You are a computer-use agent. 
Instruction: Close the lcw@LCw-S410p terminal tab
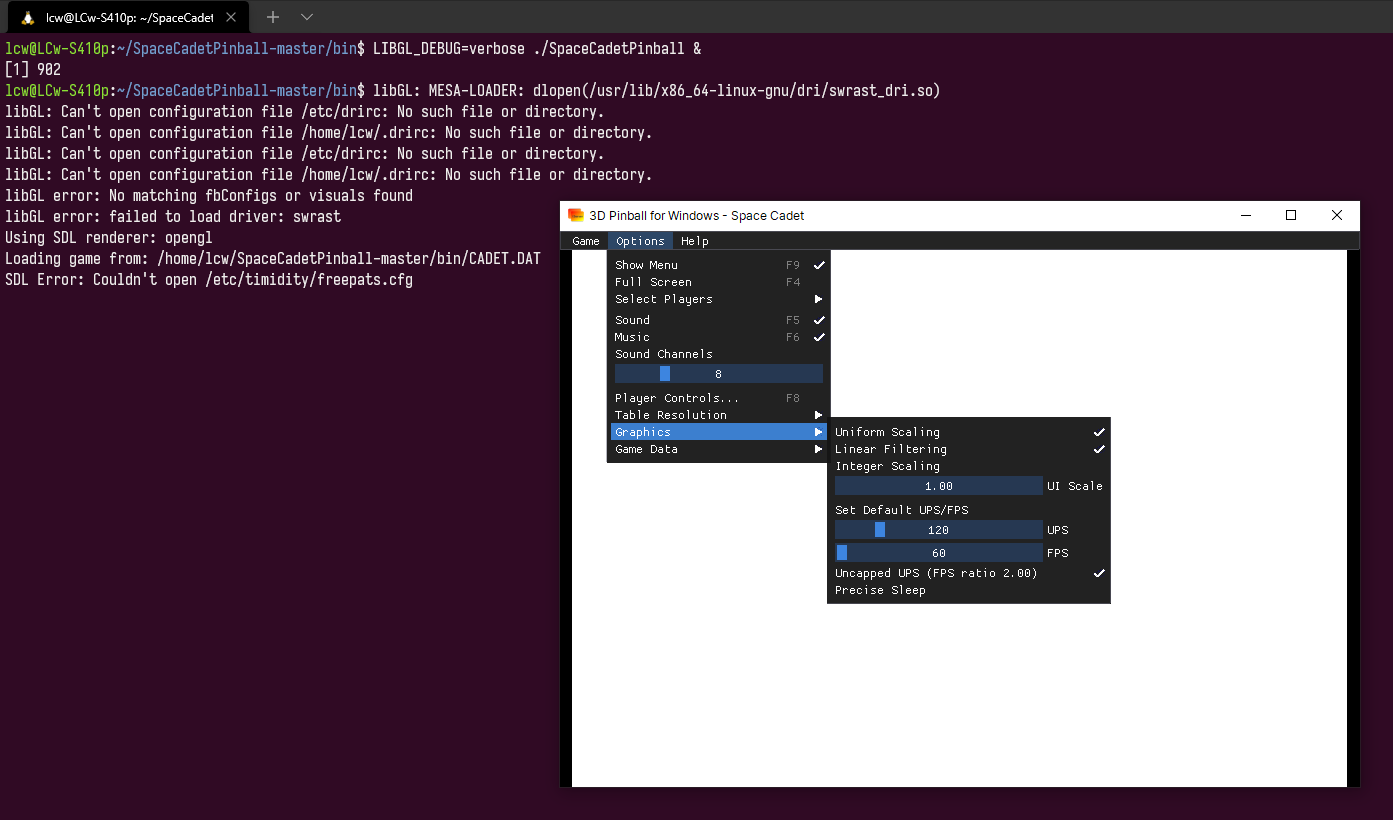coord(233,17)
